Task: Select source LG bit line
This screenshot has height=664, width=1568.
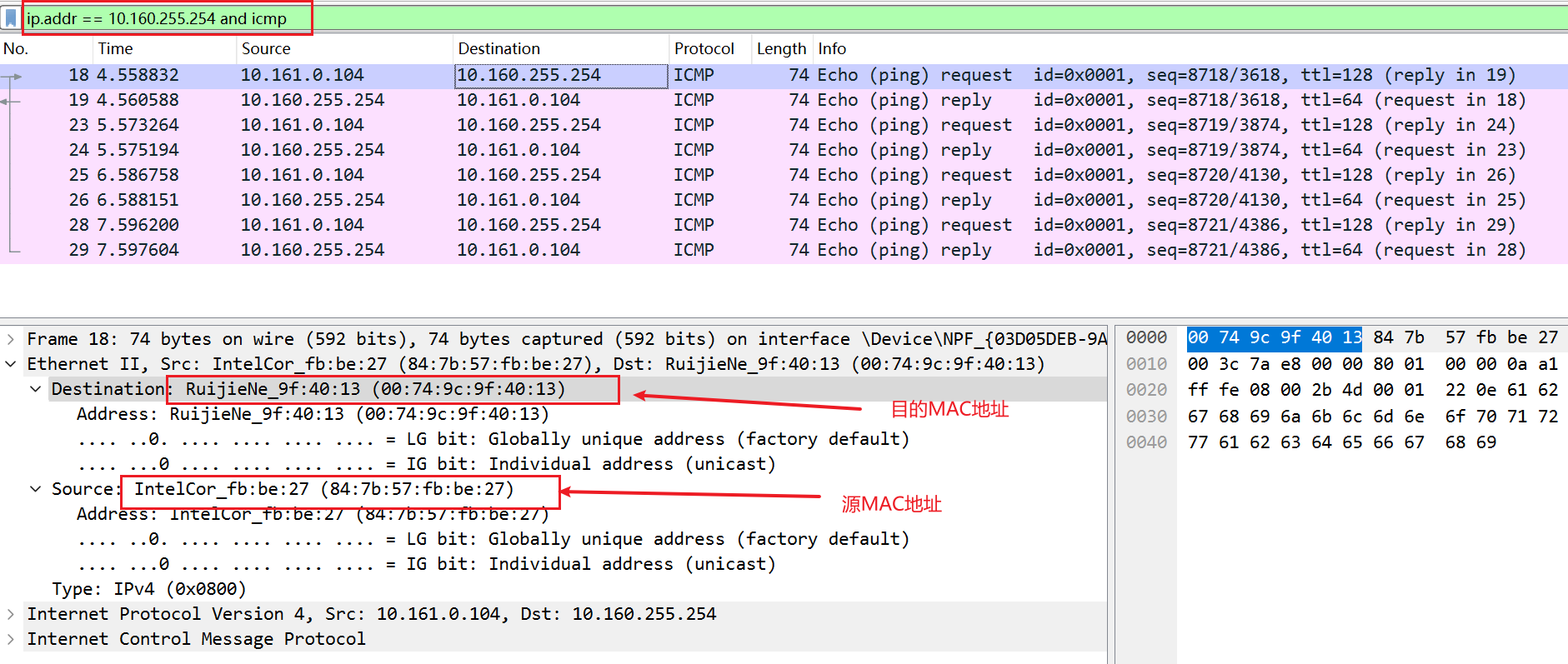Action: (x=493, y=539)
